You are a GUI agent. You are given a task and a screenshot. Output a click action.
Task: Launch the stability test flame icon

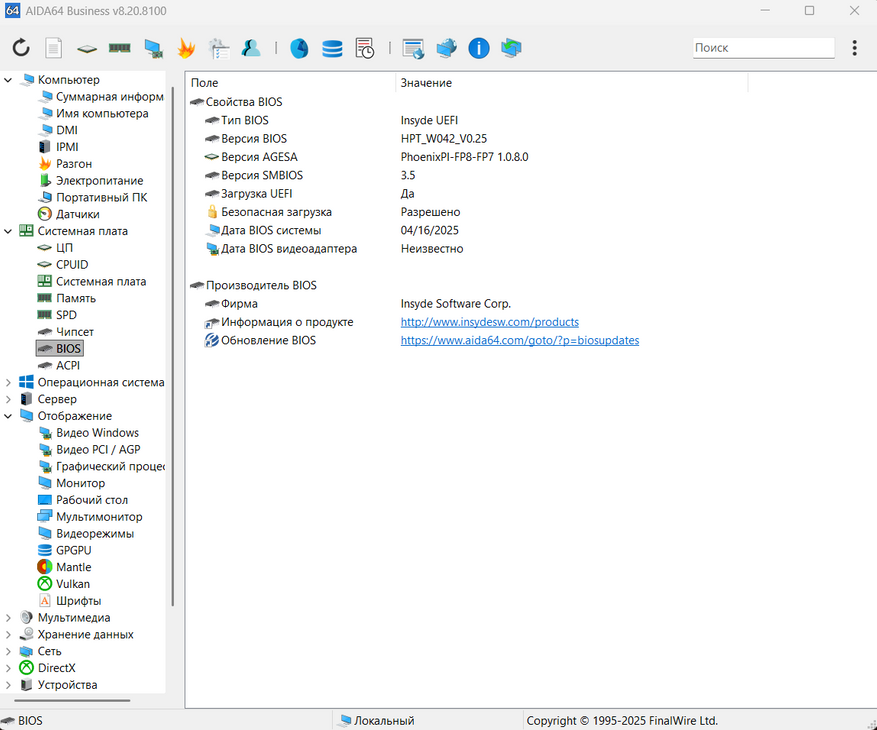point(186,48)
